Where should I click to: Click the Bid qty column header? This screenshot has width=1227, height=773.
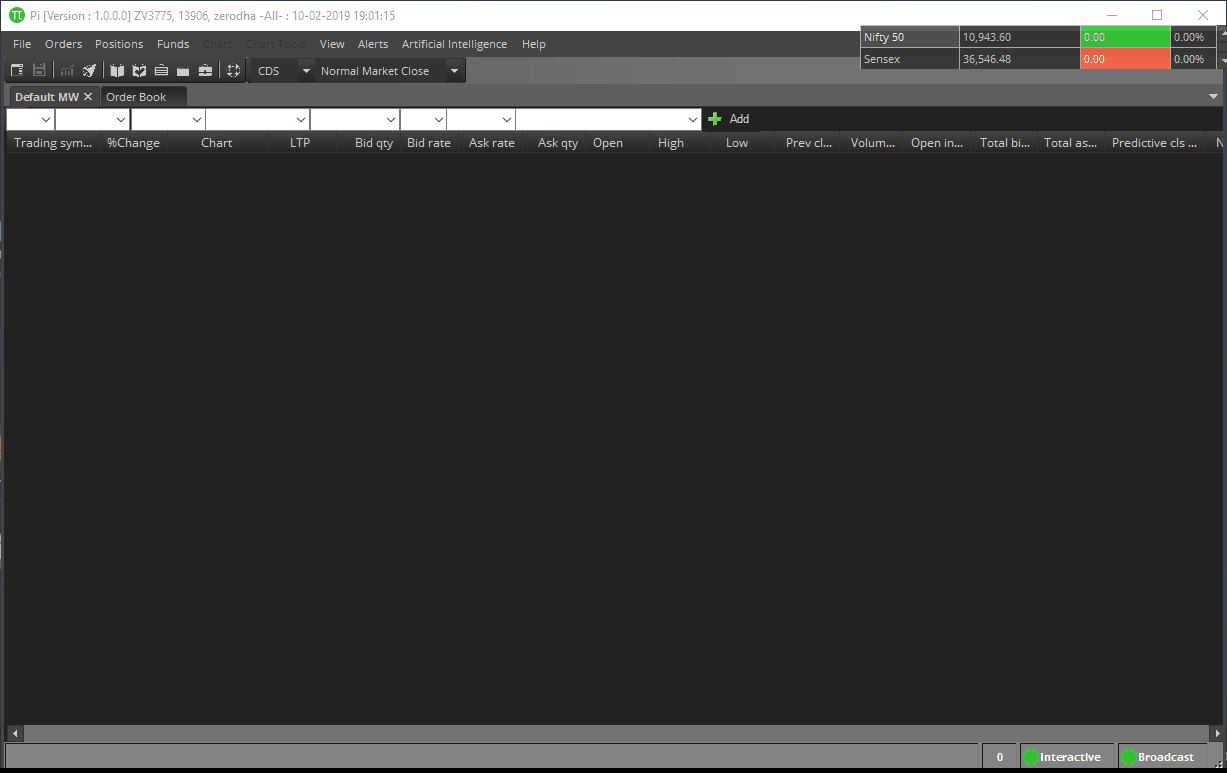point(374,143)
